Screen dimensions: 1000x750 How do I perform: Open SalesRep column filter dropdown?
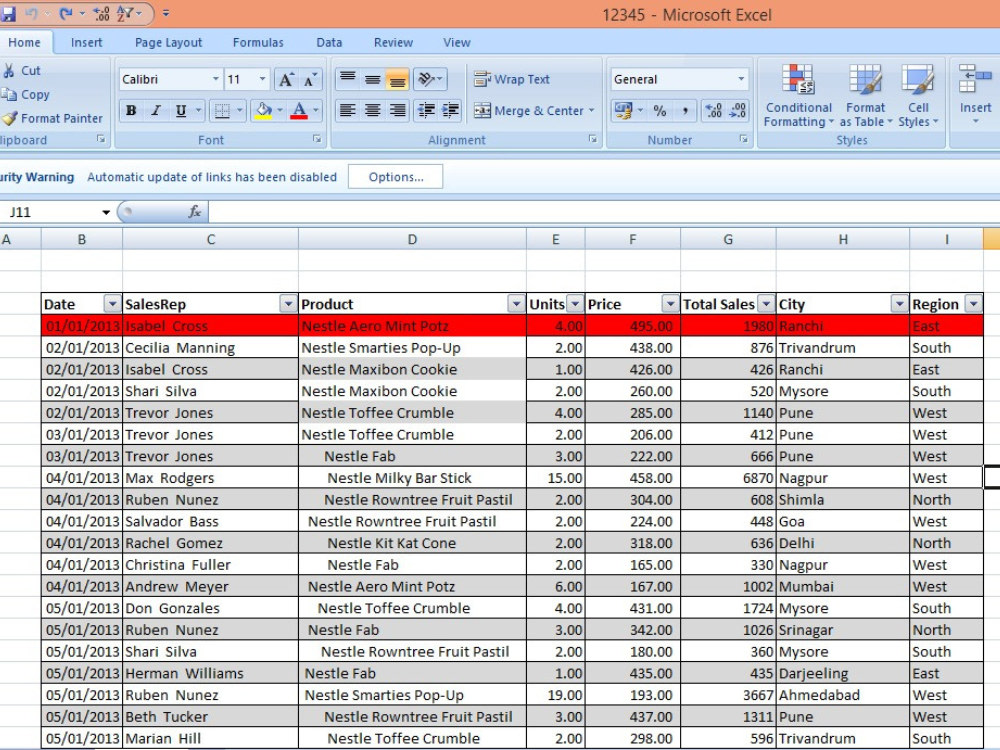[288, 304]
